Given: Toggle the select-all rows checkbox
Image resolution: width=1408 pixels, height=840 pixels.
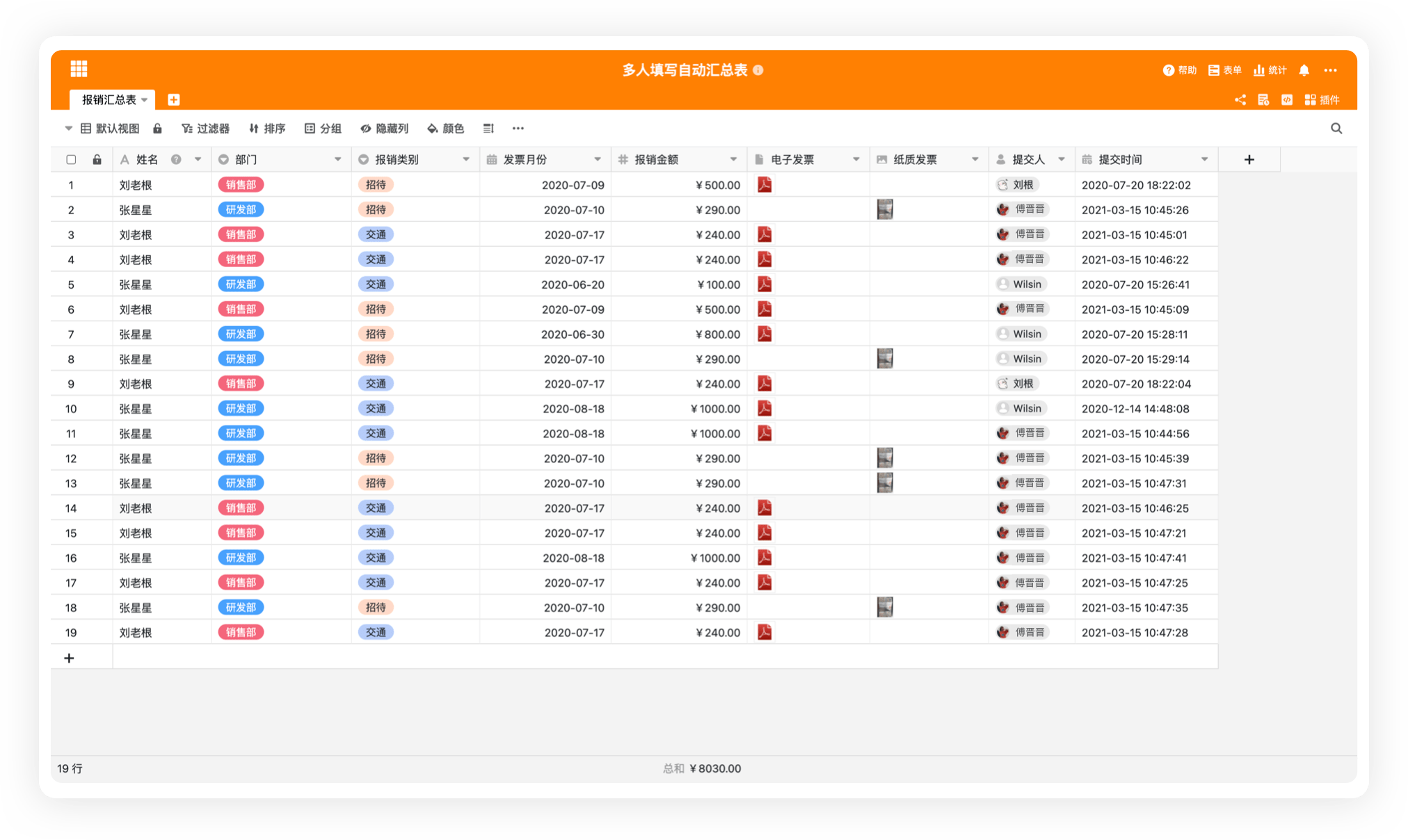Looking at the screenshot, I should 71,160.
